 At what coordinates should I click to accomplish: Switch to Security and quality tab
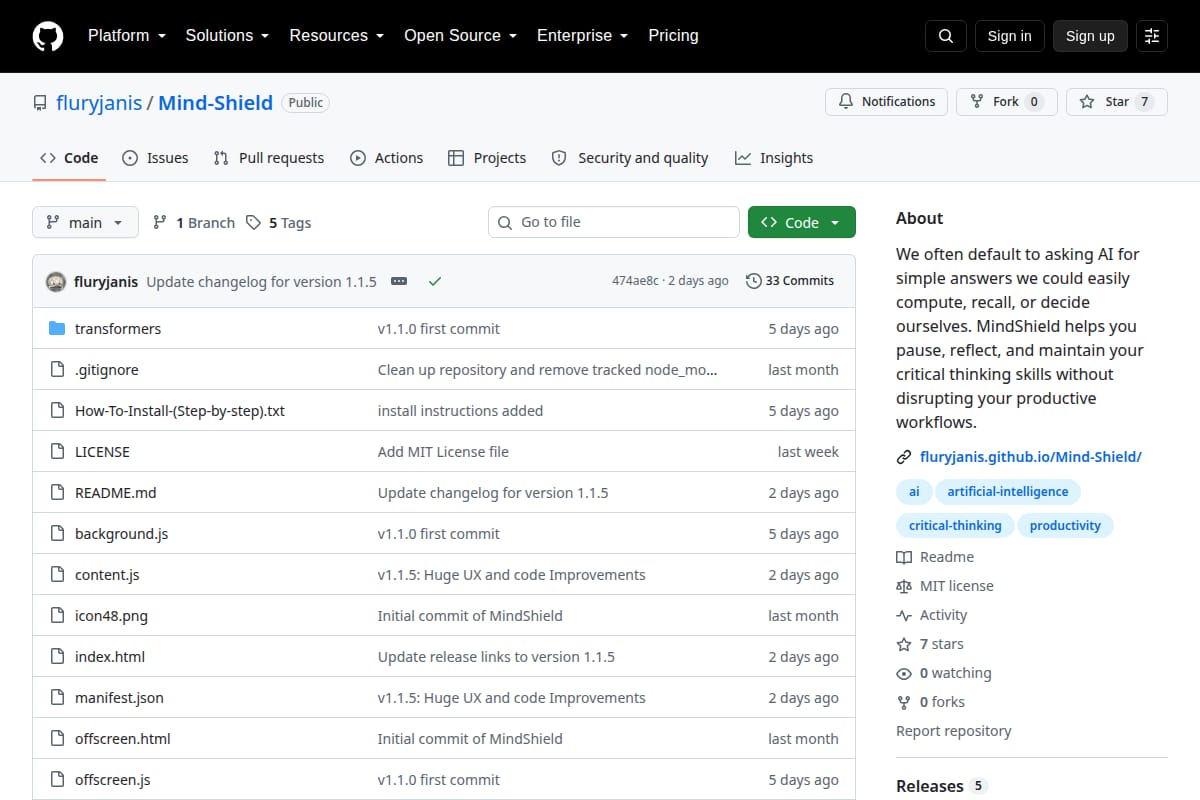coord(630,158)
